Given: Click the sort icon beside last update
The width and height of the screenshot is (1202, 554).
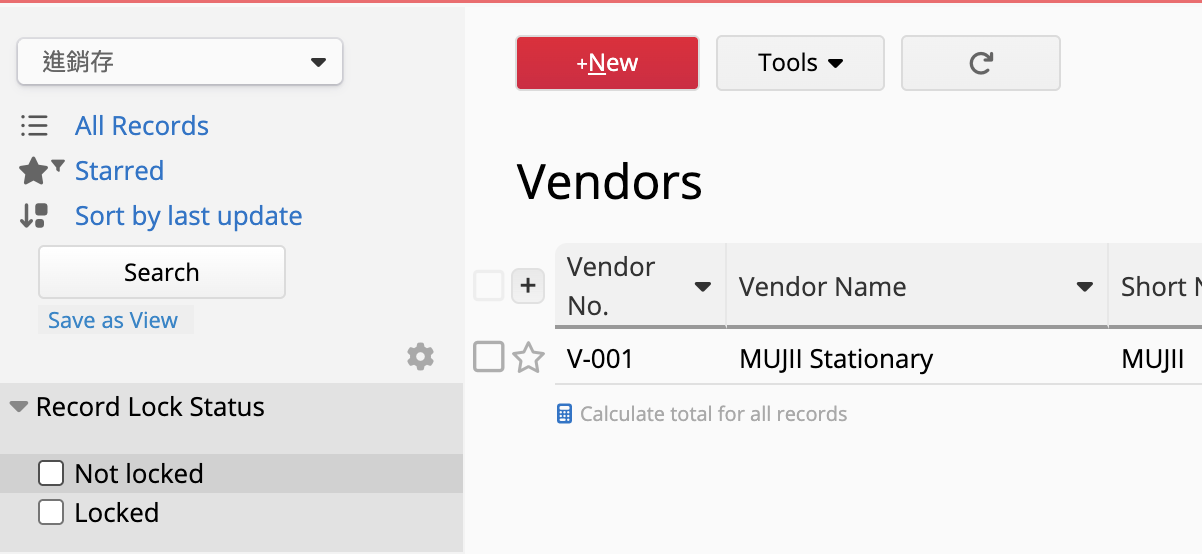Looking at the screenshot, I should 34,216.
